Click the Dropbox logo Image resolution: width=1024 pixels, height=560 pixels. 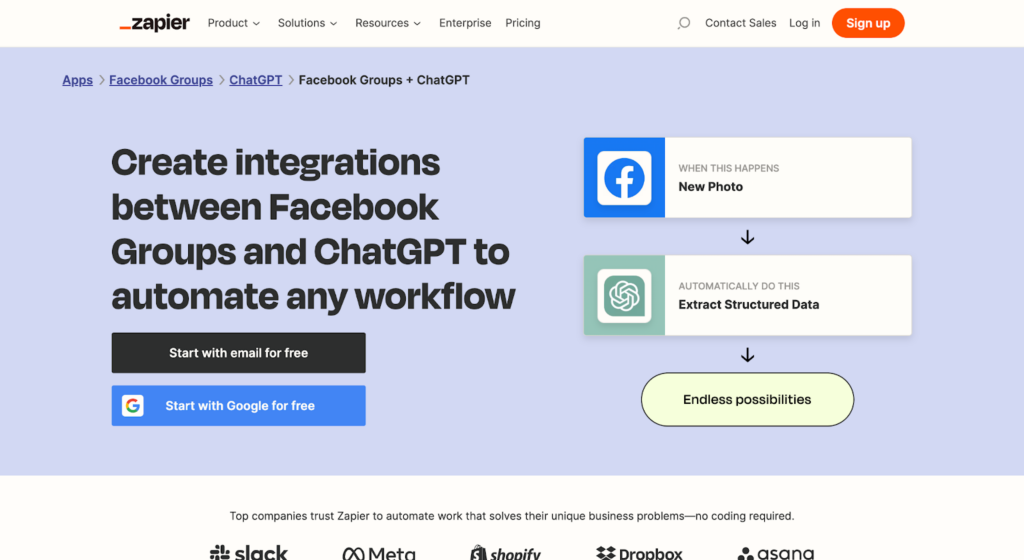point(639,553)
